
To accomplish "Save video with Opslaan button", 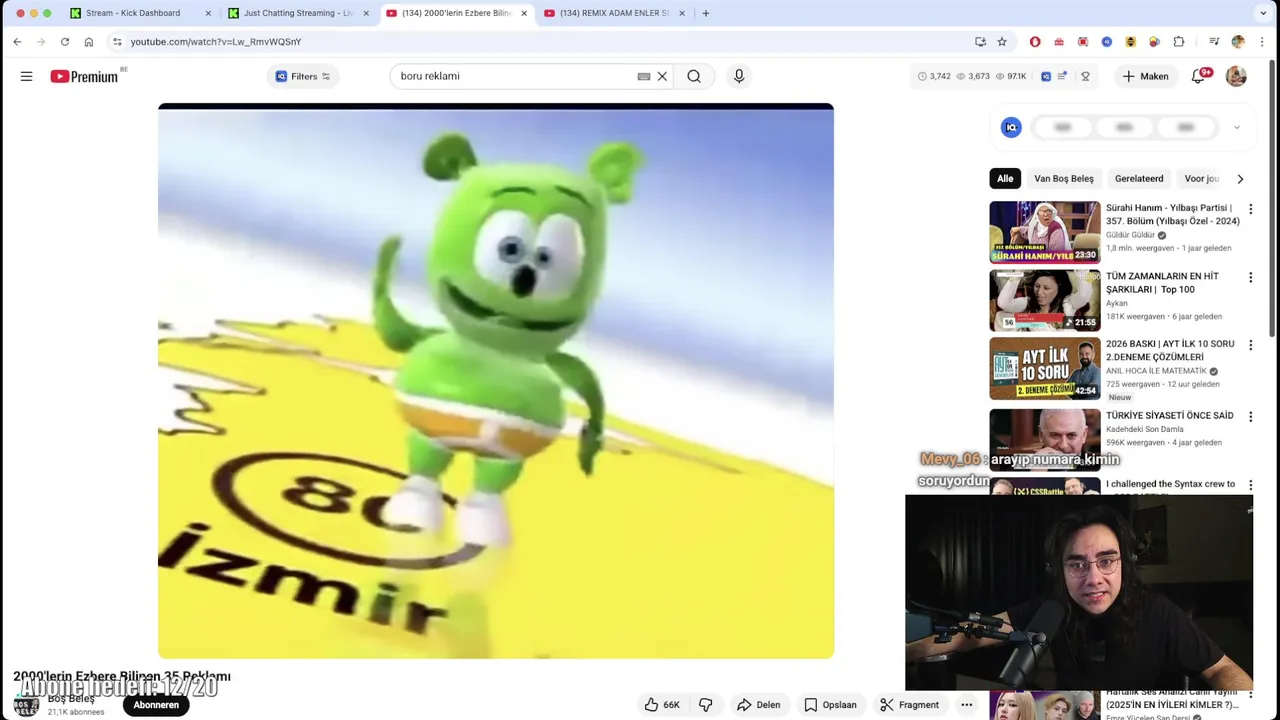I will (831, 705).
